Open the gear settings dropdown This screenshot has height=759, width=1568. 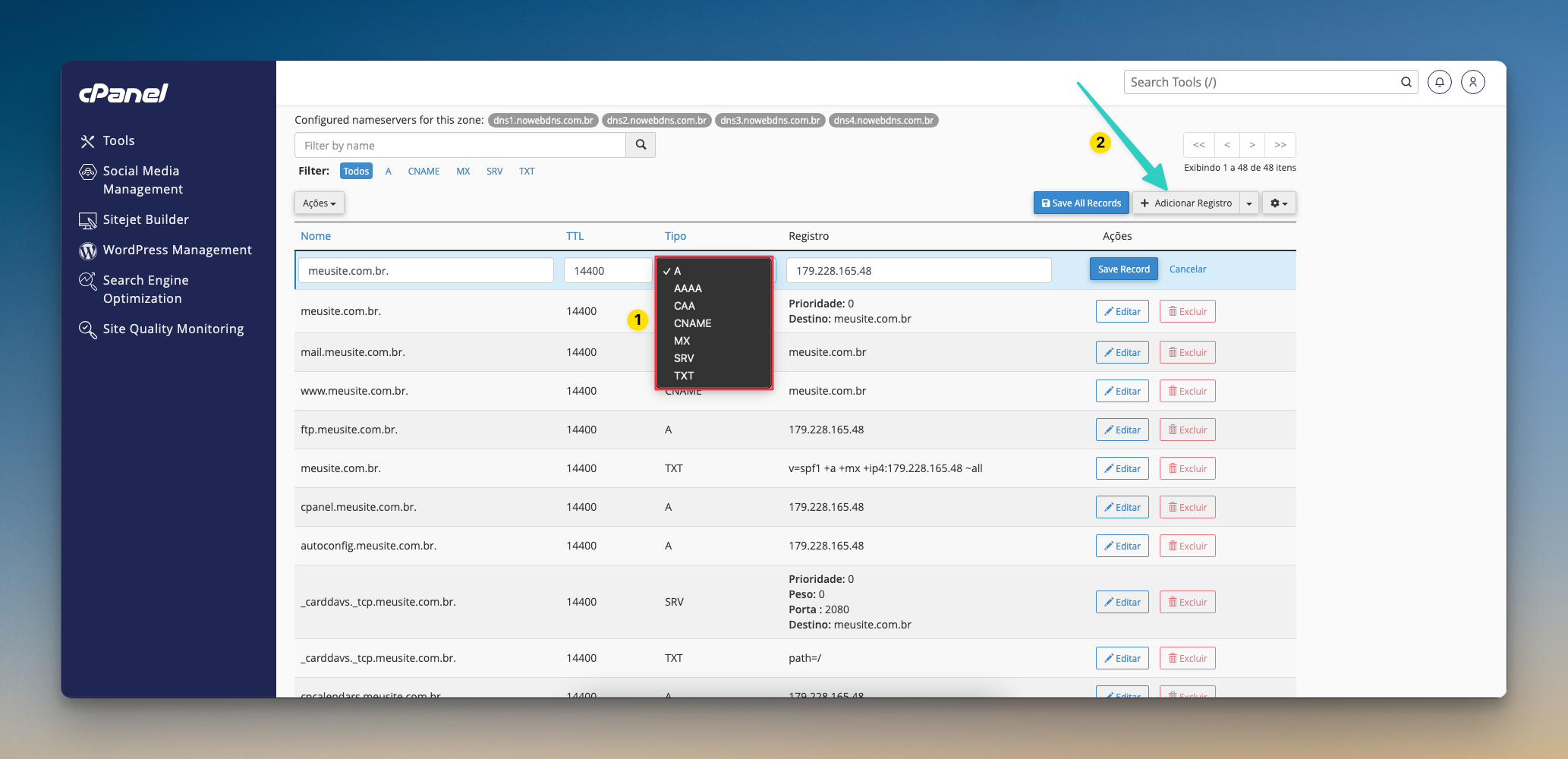pos(1279,203)
